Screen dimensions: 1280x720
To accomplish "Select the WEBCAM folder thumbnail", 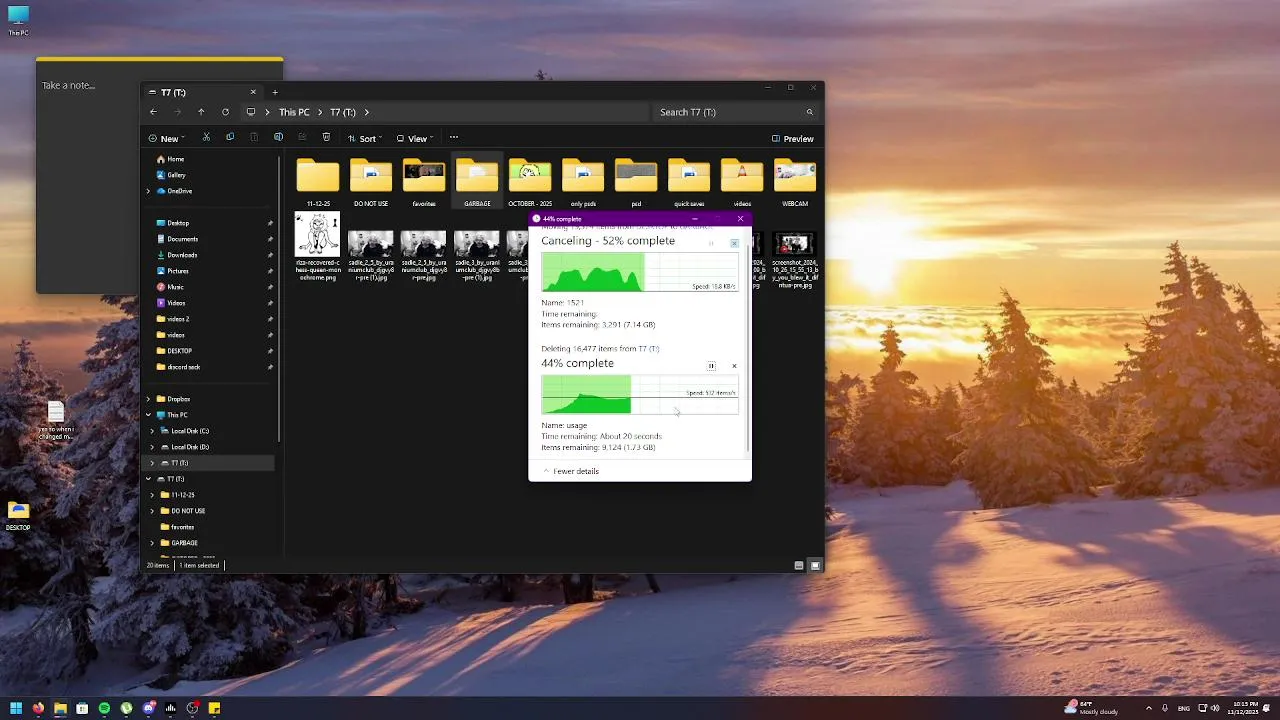I will click(795, 181).
